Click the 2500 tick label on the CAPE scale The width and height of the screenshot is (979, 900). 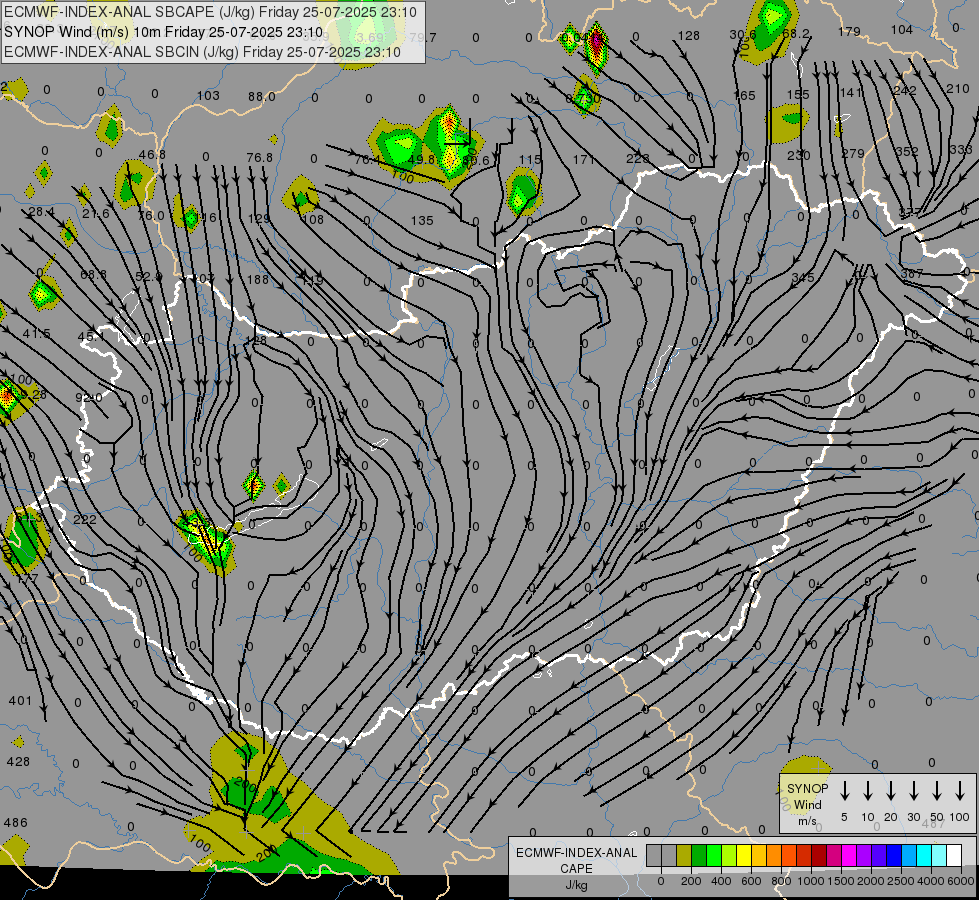[900, 881]
